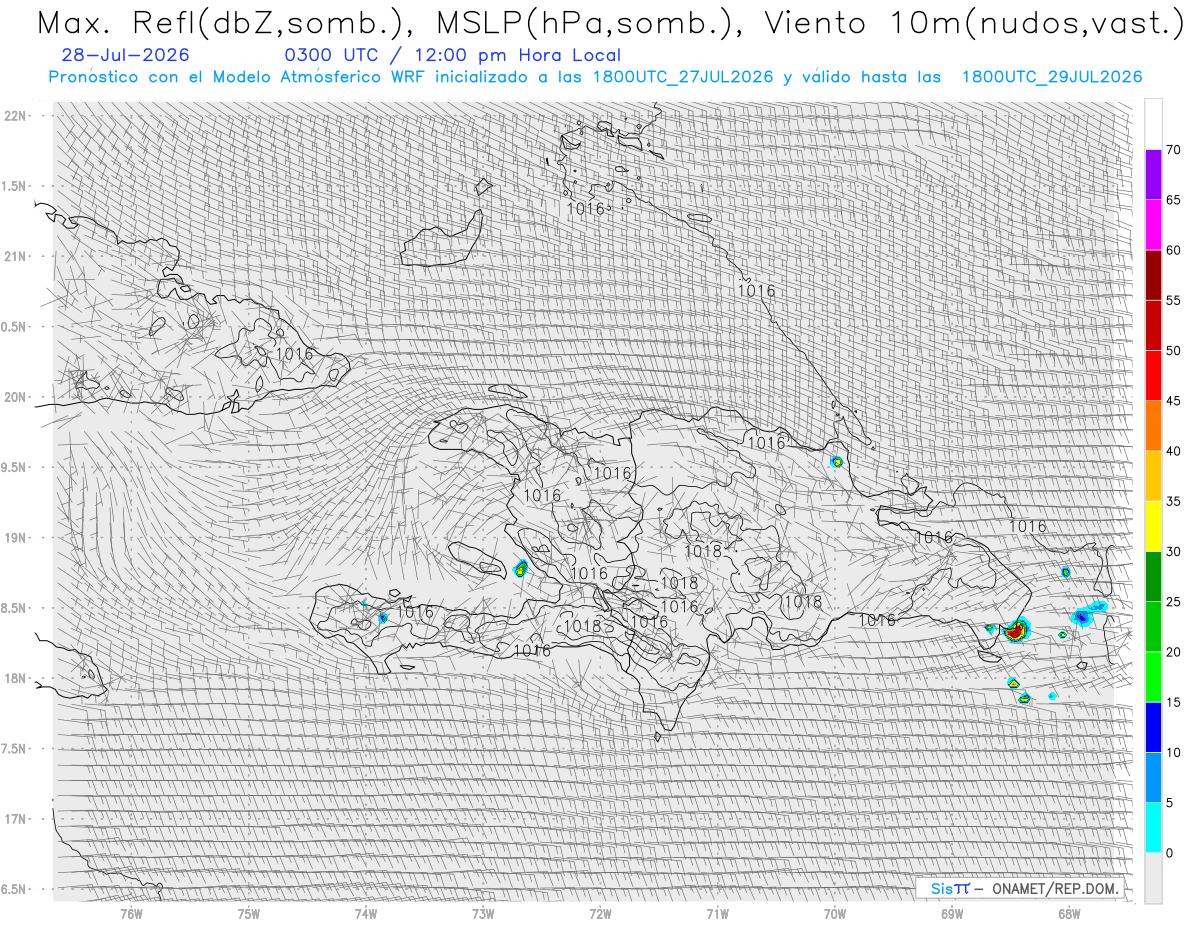
Task: Click the dark blue 10–15 dBZ color band
Action: click(1153, 727)
